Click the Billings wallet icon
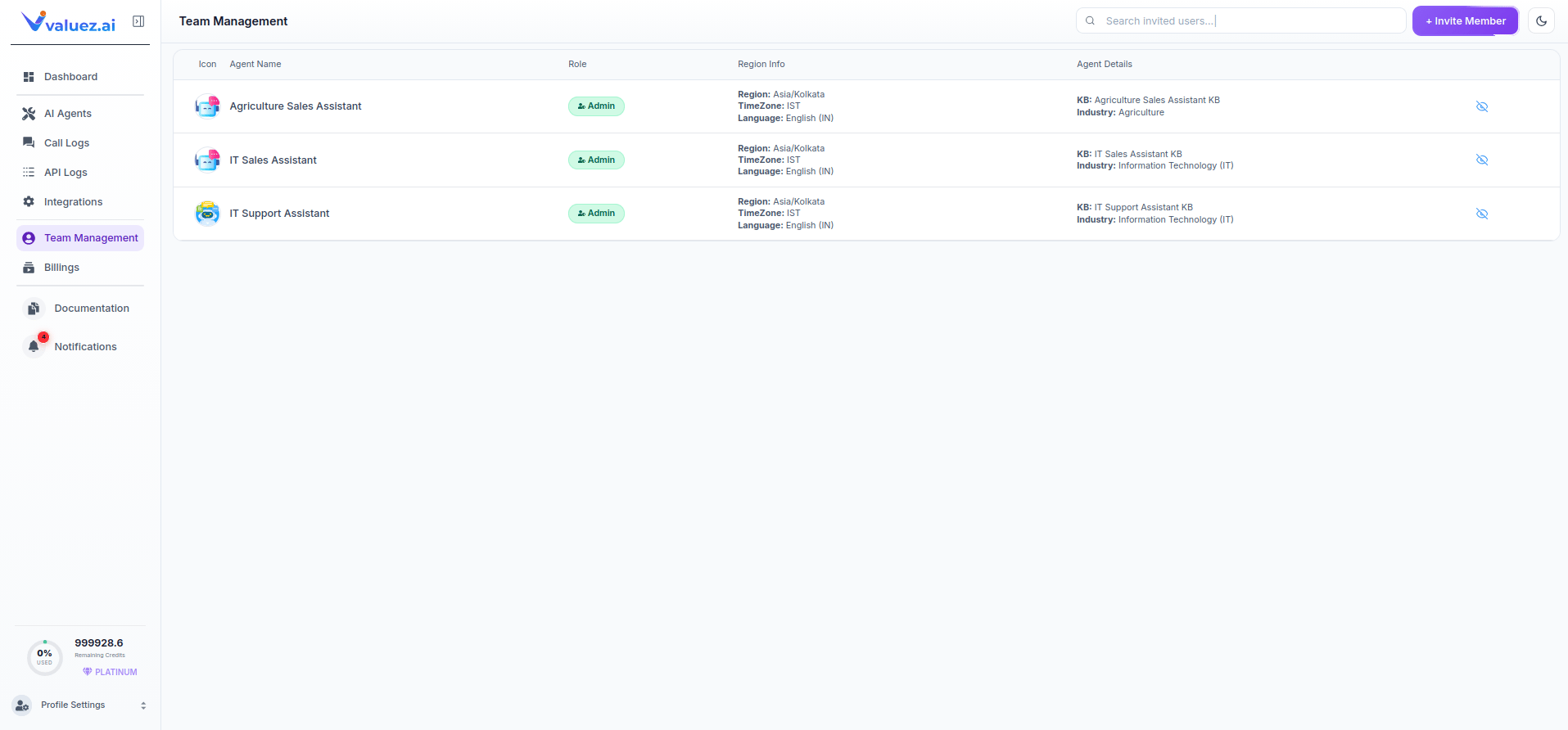The width and height of the screenshot is (1568, 730). click(29, 268)
